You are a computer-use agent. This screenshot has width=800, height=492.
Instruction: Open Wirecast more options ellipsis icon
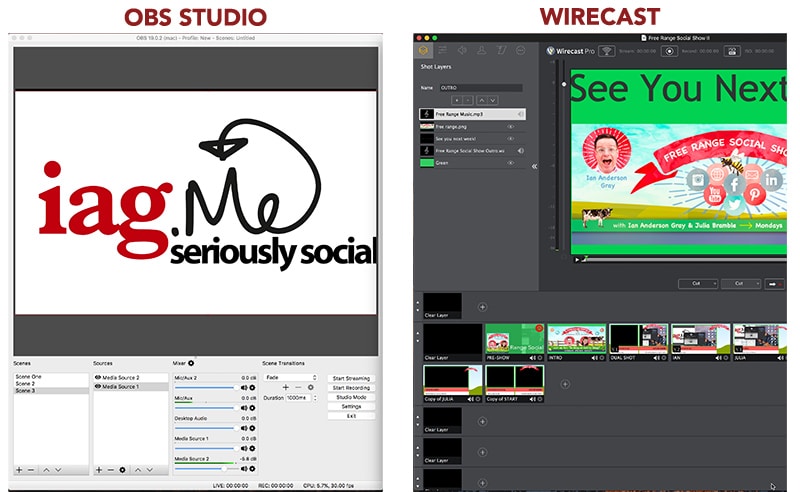coord(520,50)
